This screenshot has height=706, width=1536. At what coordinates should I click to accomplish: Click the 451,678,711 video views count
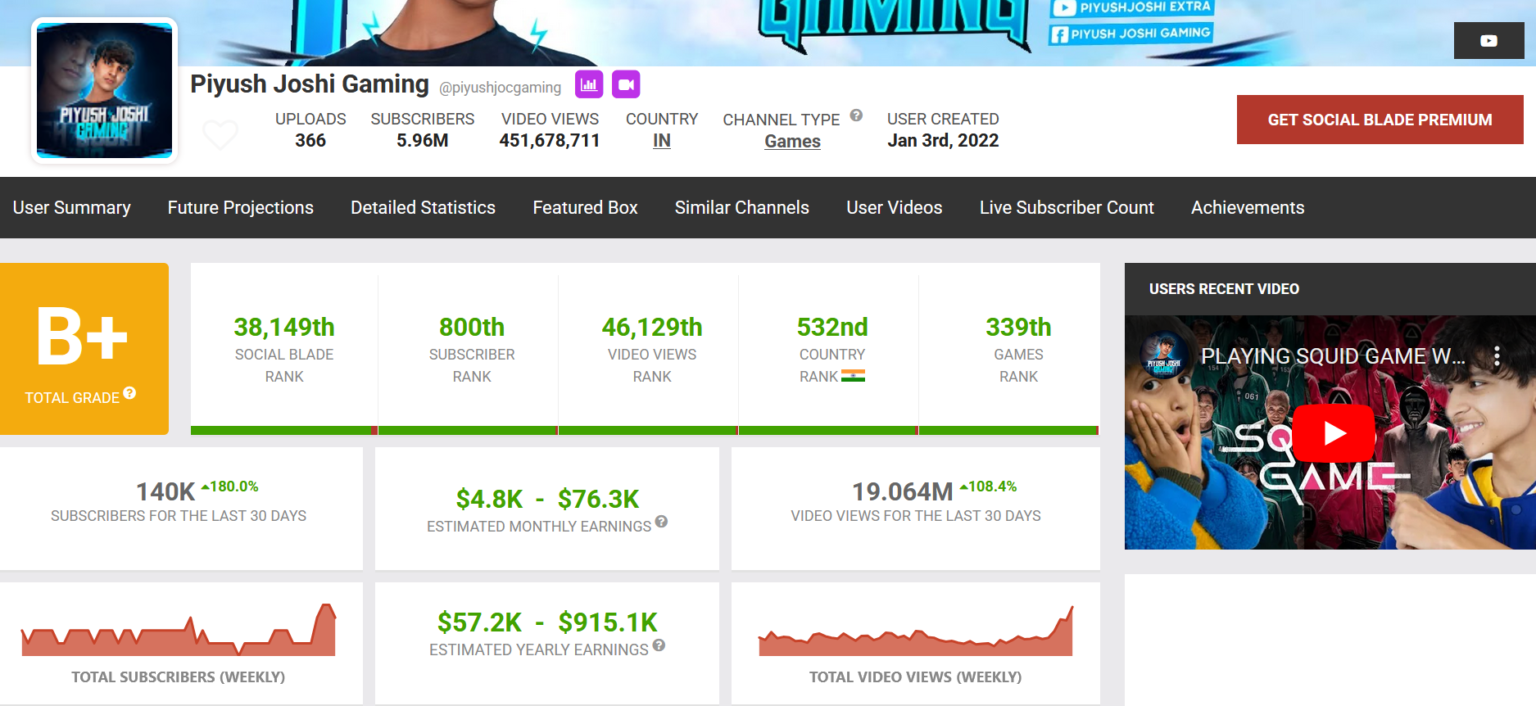click(550, 141)
